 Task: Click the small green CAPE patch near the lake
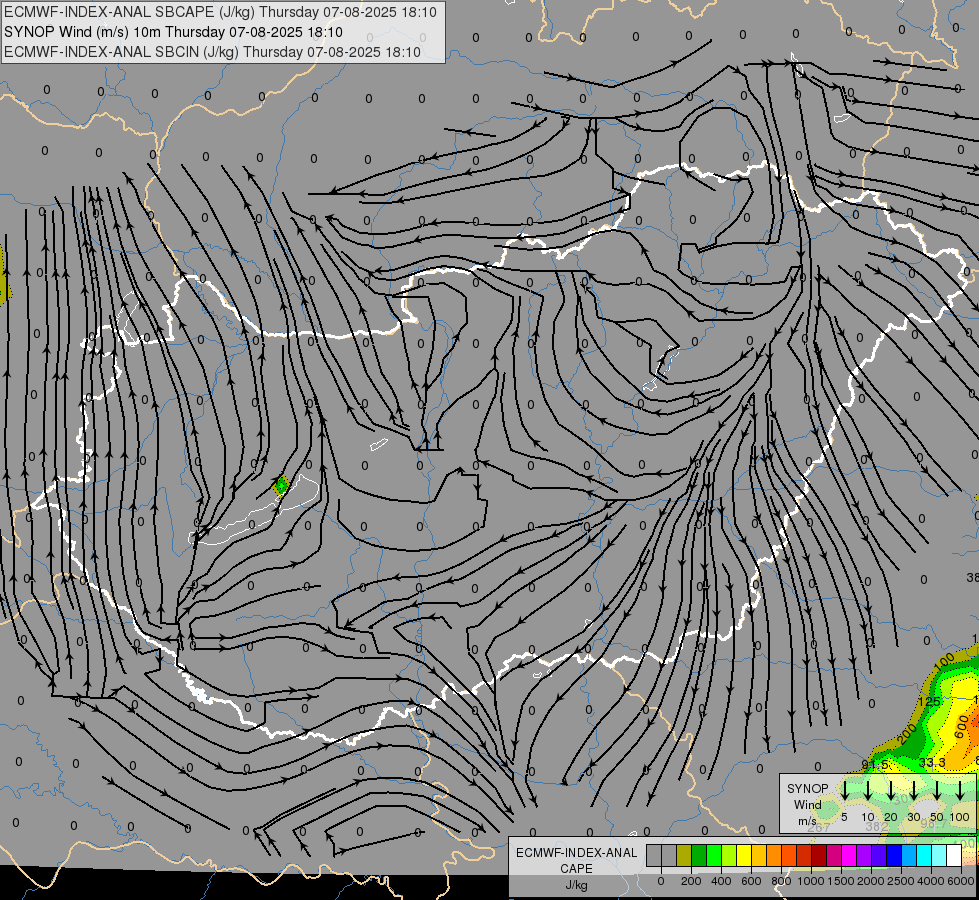282,485
